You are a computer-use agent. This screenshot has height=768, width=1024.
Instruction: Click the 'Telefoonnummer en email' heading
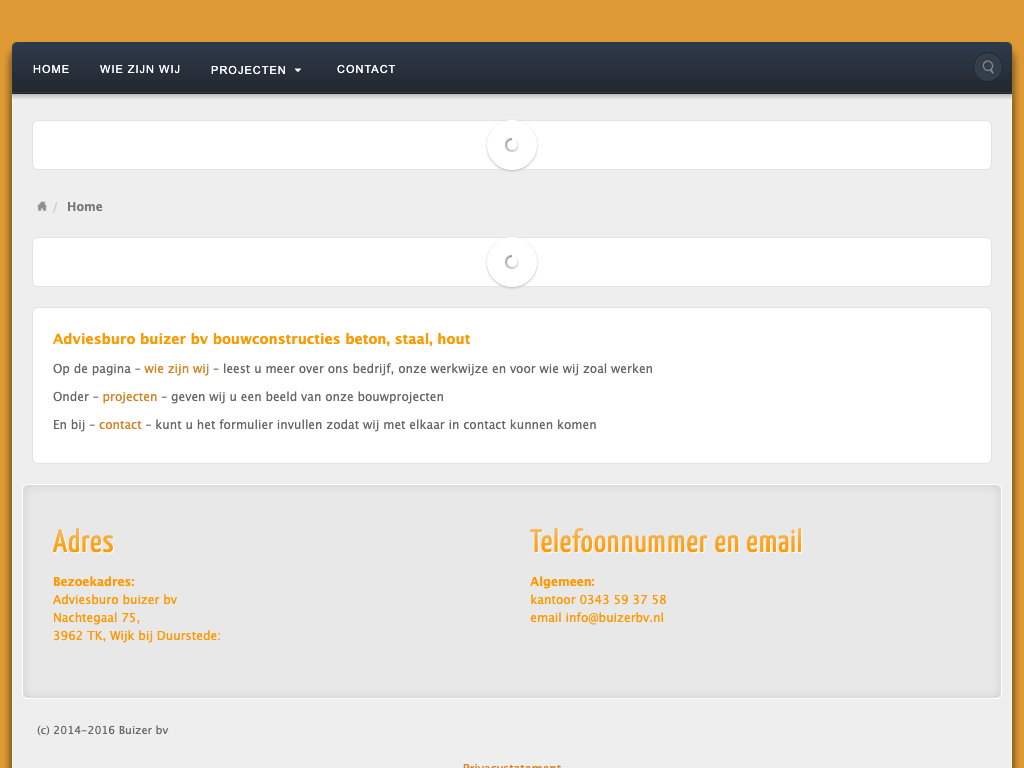coord(666,541)
